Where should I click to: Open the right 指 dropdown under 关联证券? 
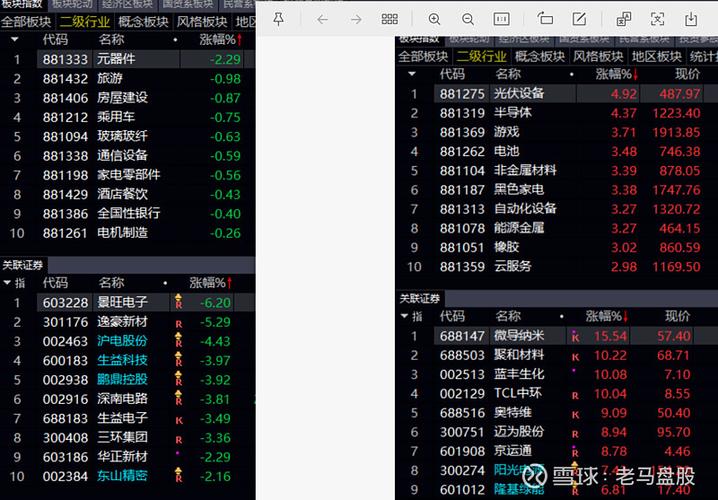pyautogui.click(x=412, y=316)
